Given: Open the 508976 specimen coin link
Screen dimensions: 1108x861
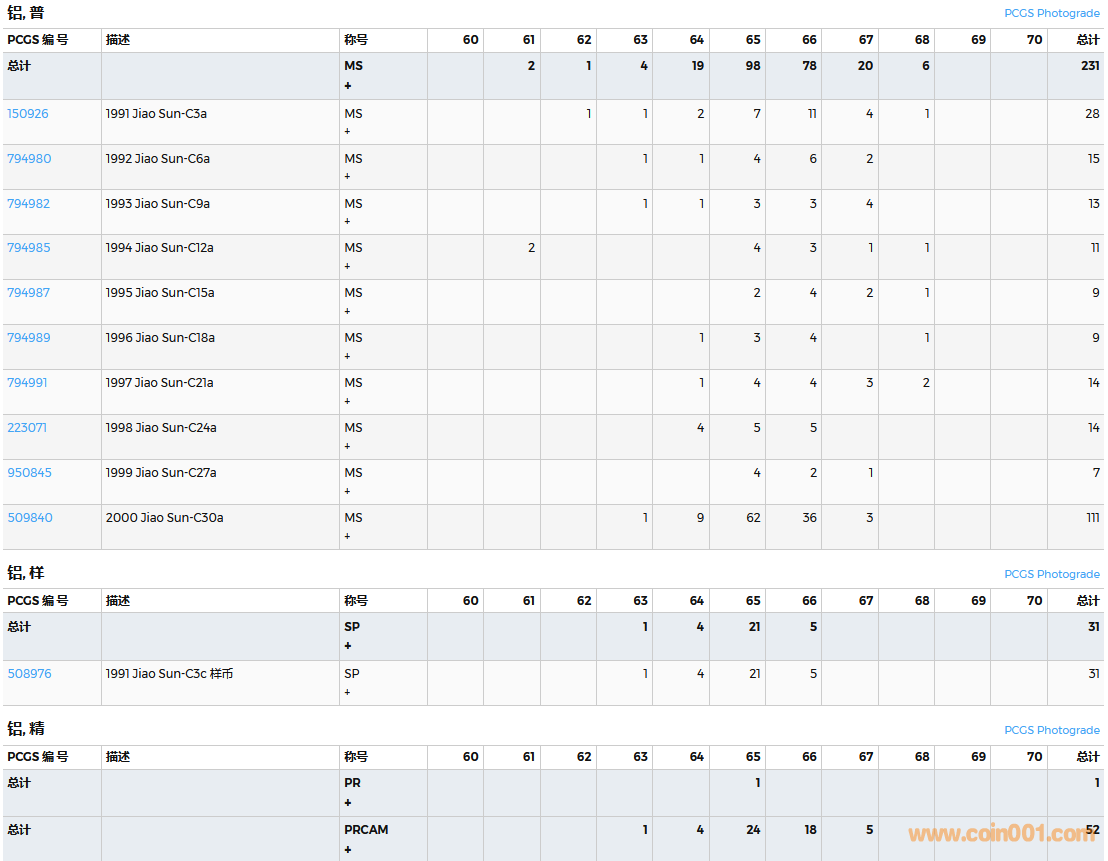Looking at the screenshot, I should click(29, 674).
